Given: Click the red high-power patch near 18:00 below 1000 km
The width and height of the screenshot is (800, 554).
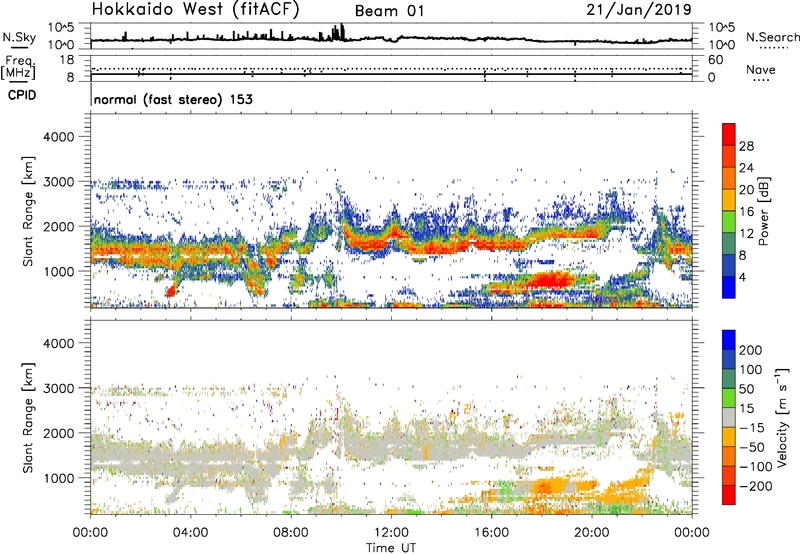Looking at the screenshot, I should [x=551, y=280].
